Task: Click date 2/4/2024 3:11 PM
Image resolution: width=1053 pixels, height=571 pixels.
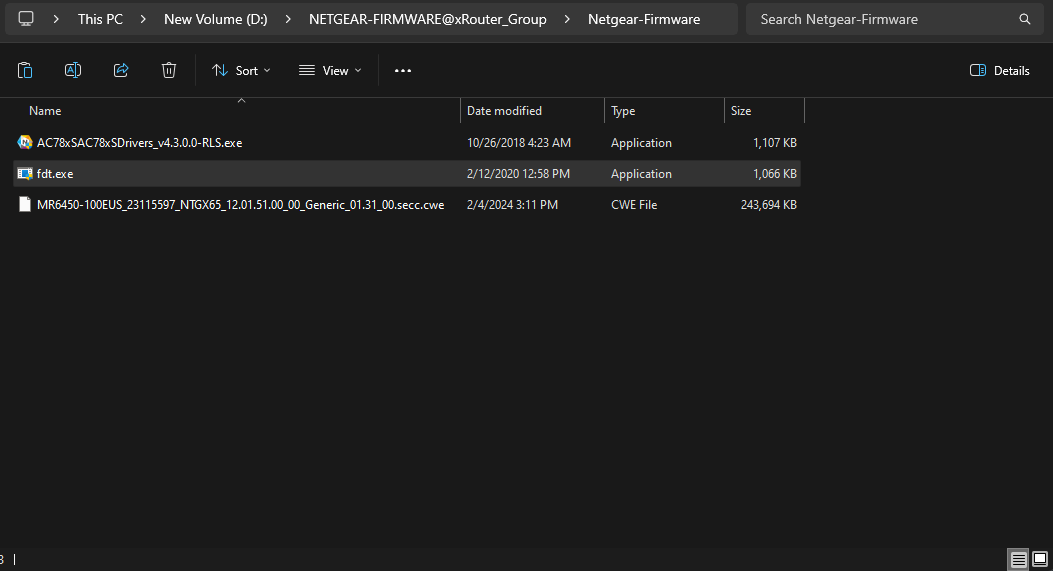Action: [x=512, y=204]
